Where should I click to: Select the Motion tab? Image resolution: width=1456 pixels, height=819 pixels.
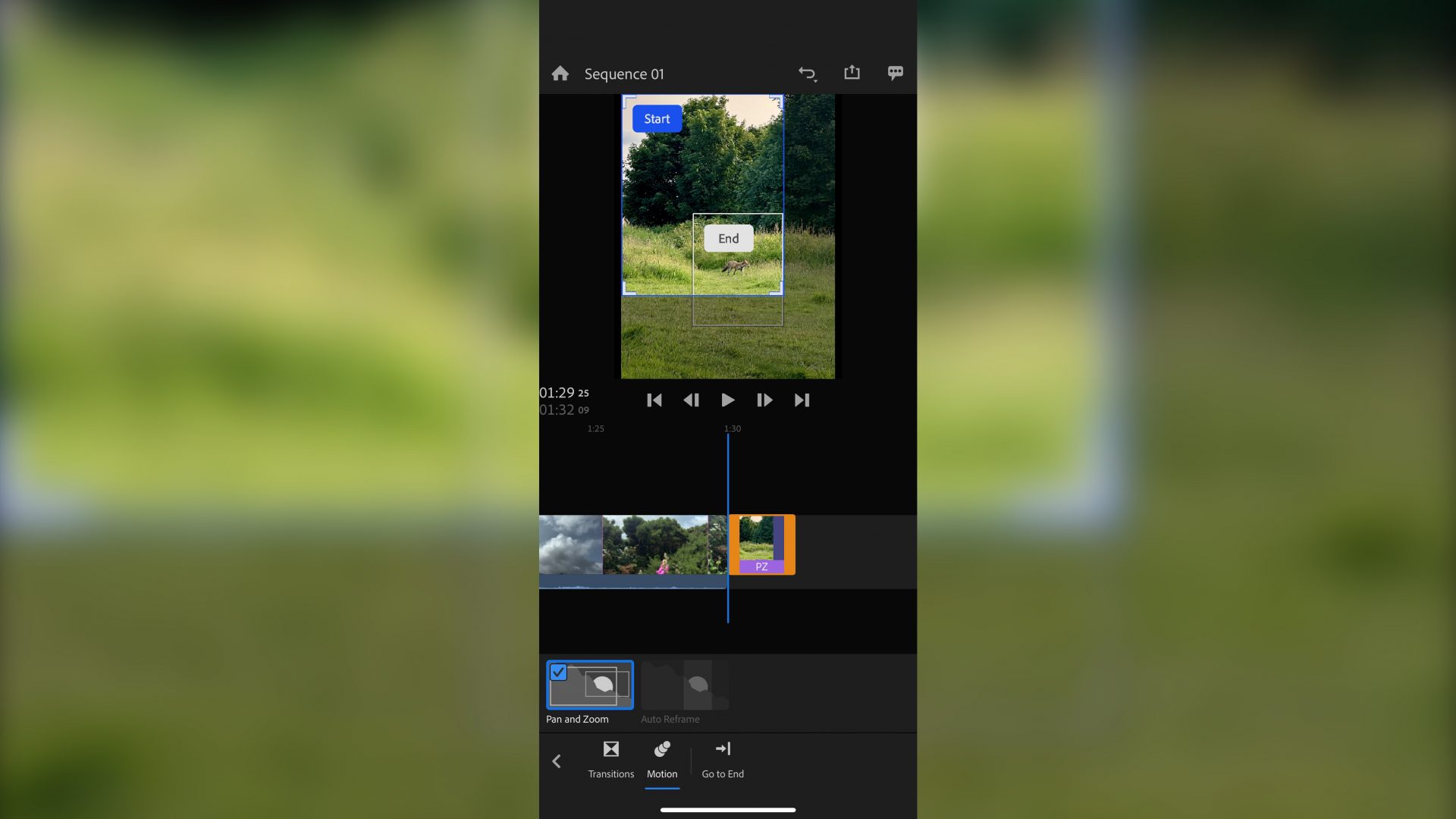[662, 759]
